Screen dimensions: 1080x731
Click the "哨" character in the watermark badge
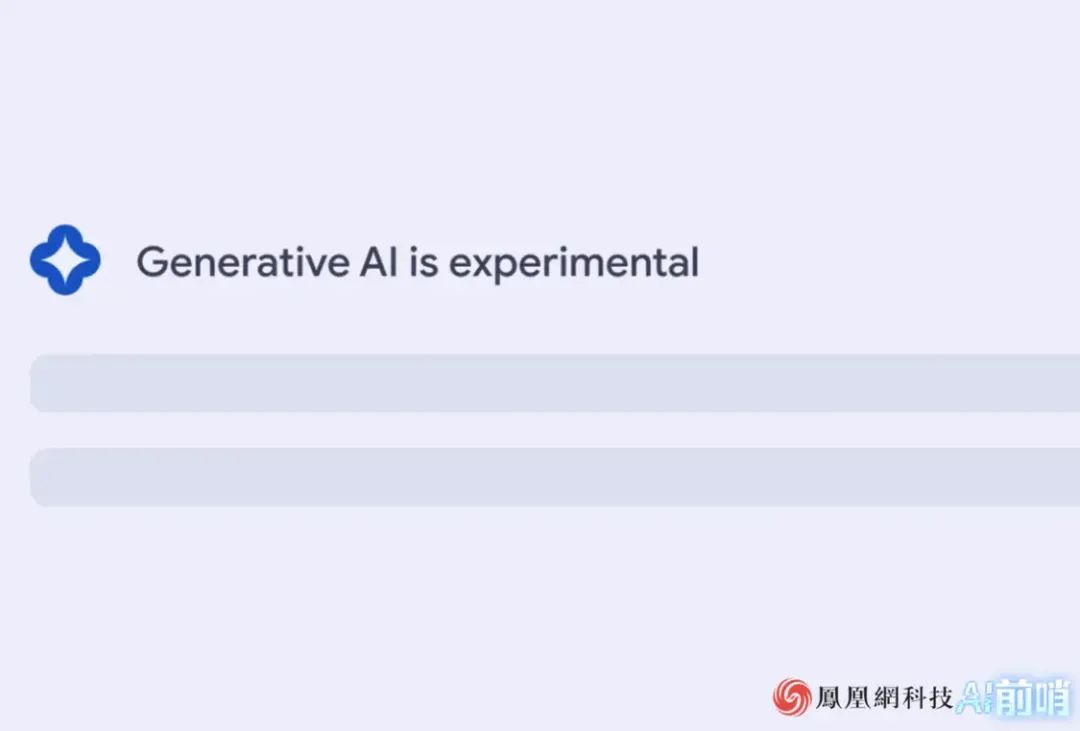pyautogui.click(x=1051, y=697)
